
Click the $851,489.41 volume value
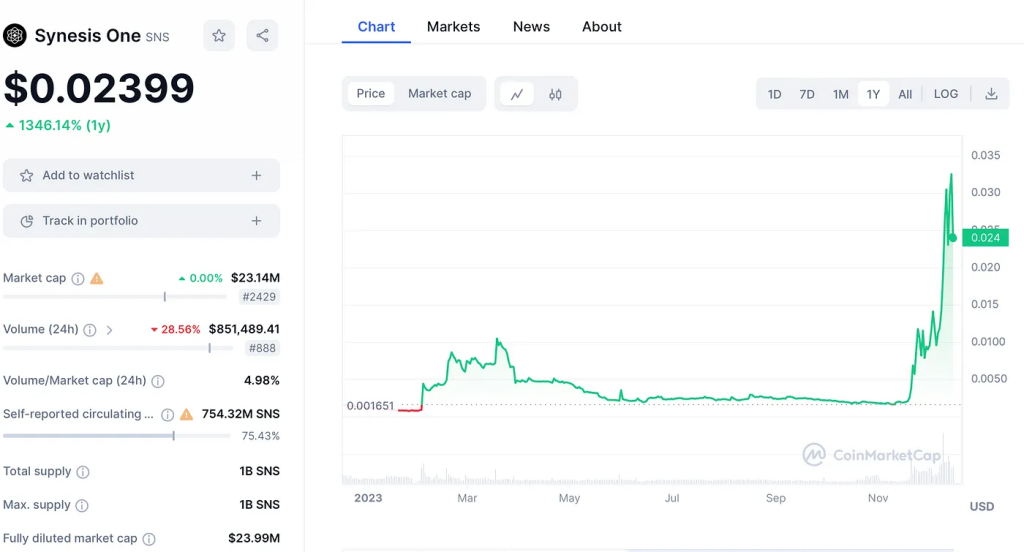tap(244, 329)
